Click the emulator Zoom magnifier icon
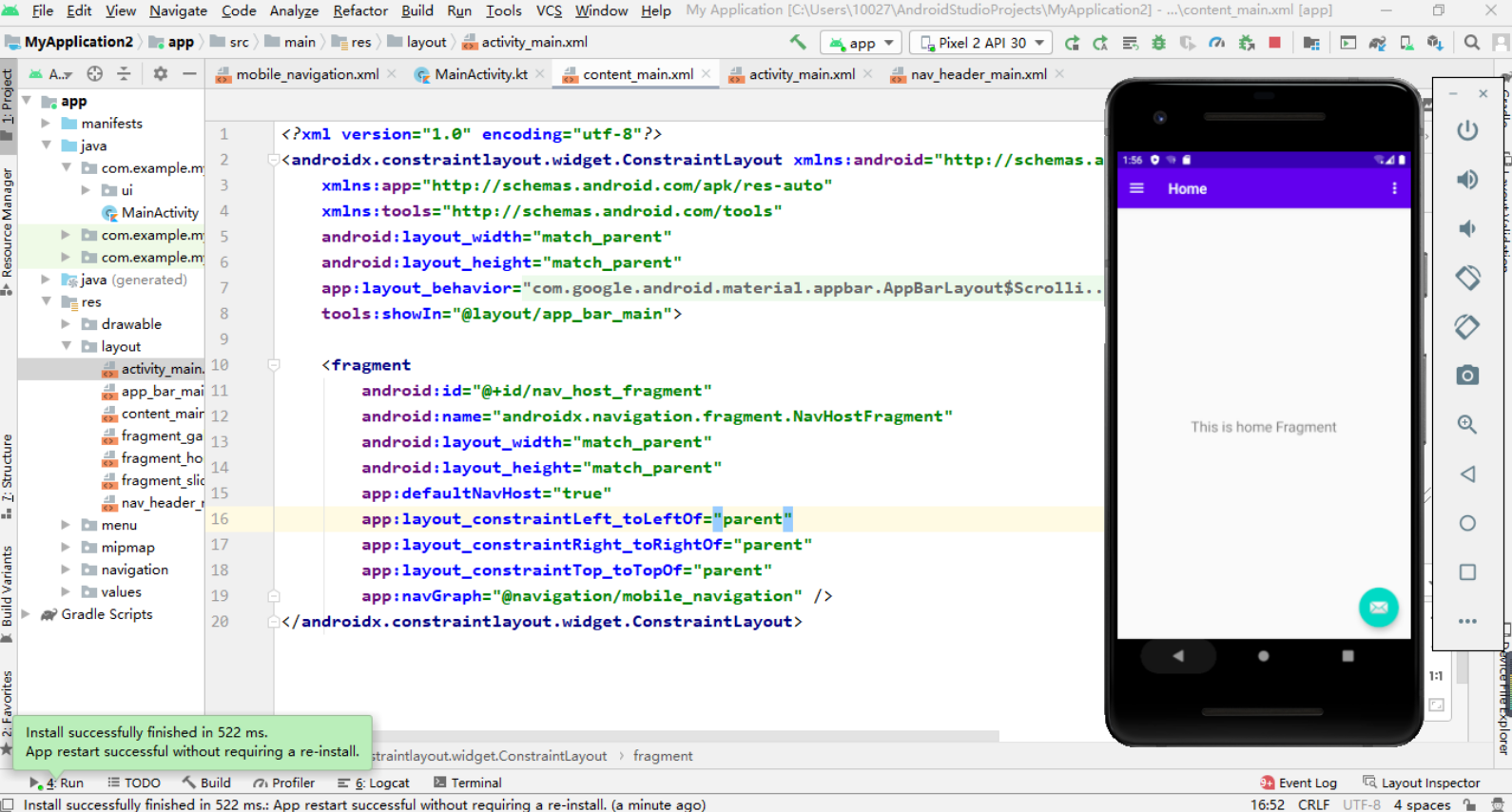This screenshot has width=1512, height=812. [1467, 425]
